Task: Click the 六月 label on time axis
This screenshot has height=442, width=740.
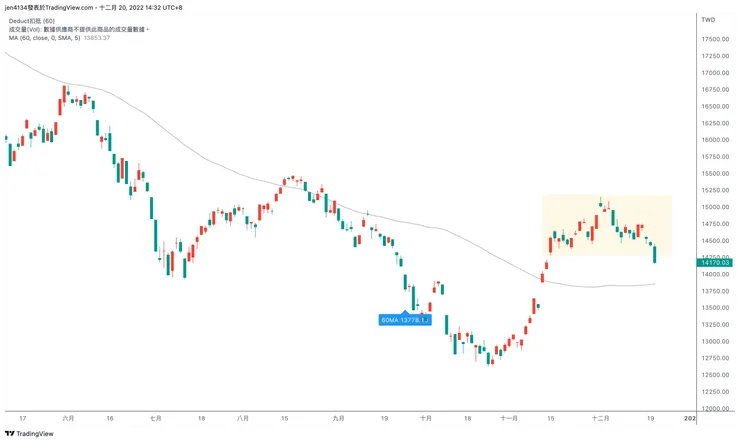Action: 68,419
